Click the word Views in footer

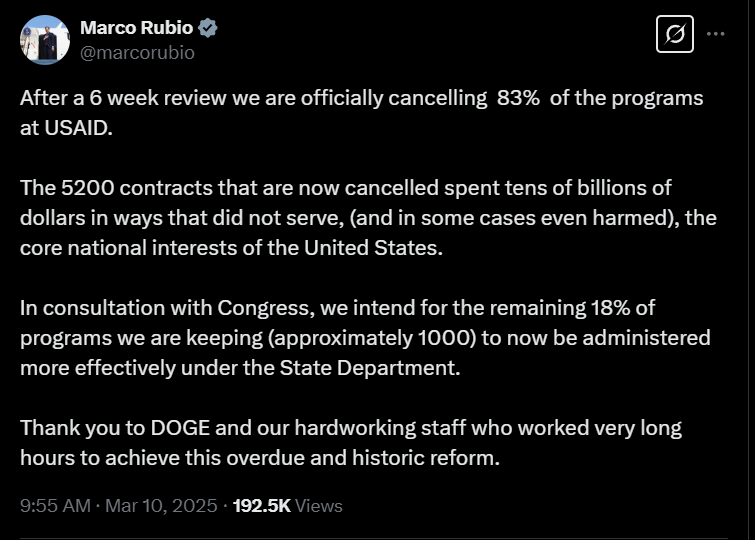(x=319, y=506)
